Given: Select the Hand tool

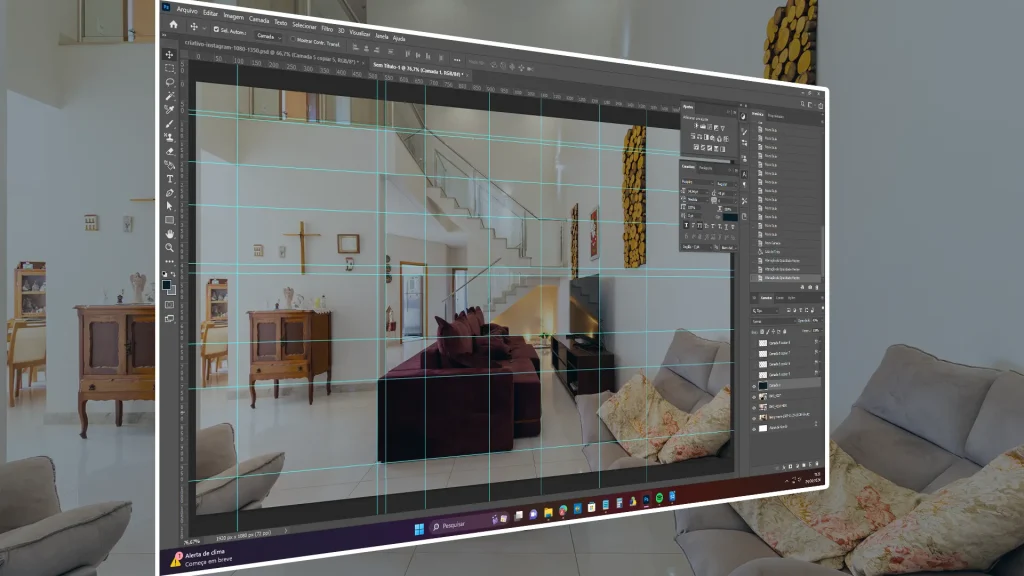Looking at the screenshot, I should click(x=170, y=234).
